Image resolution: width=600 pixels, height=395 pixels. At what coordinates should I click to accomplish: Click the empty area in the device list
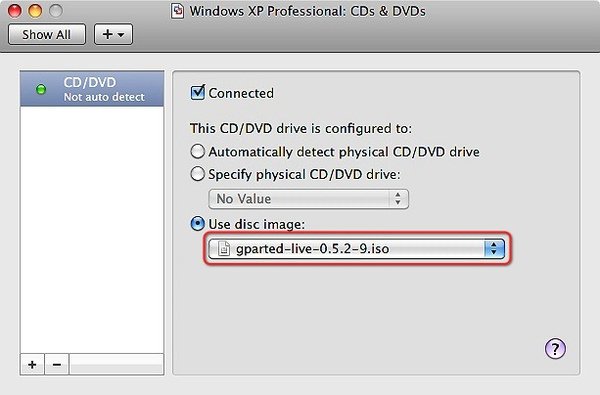click(92, 230)
